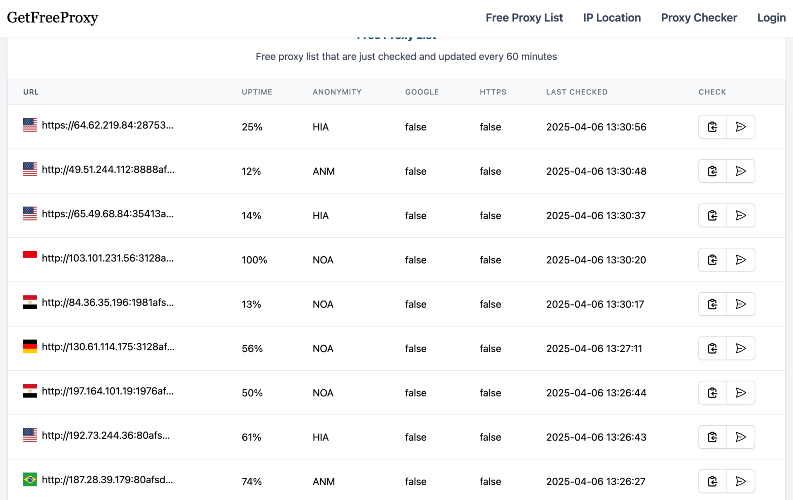
Task: Click the LAST CHECKED column header
Action: click(577, 92)
